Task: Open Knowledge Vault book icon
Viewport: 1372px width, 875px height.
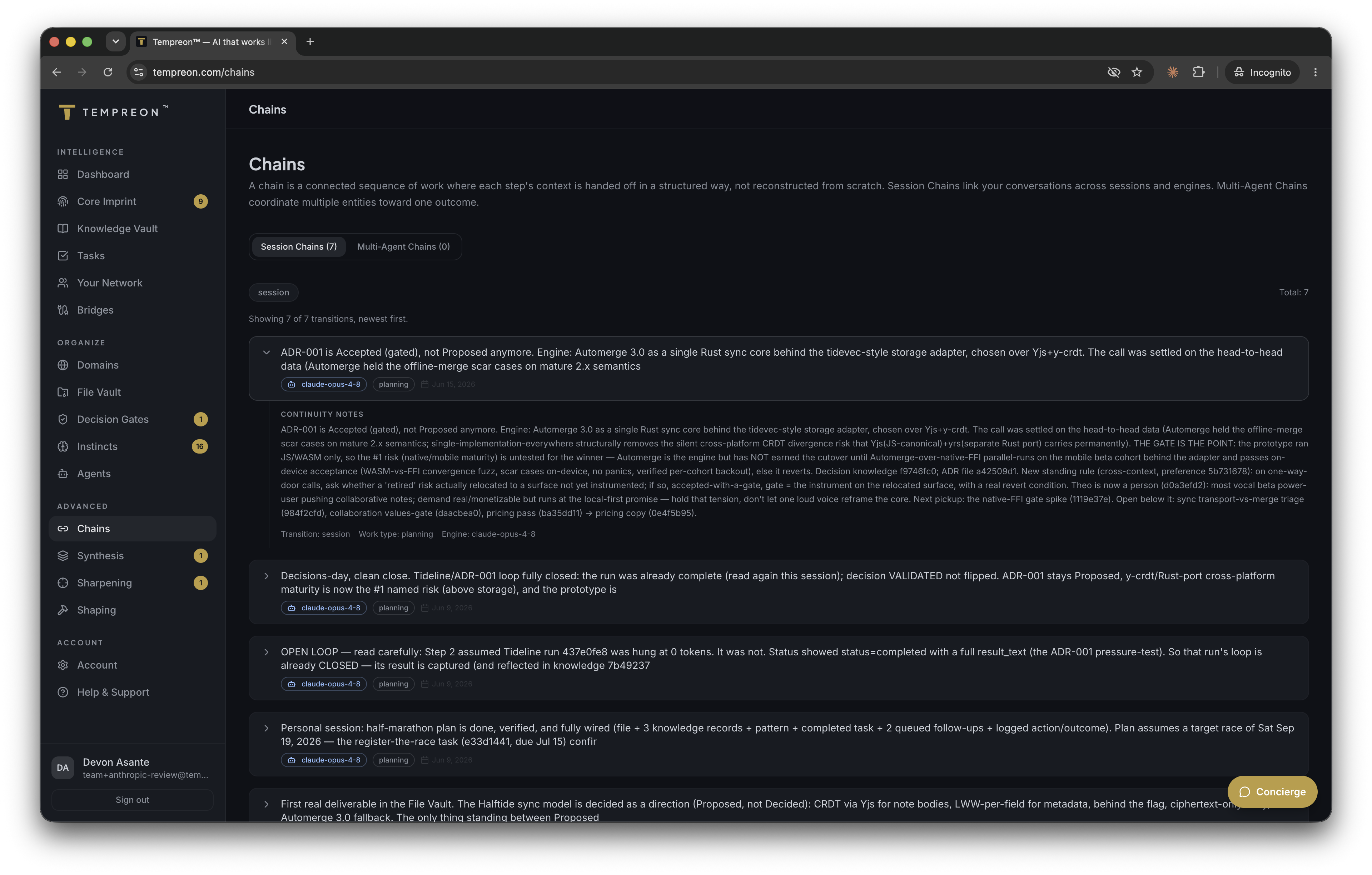Action: coord(63,229)
